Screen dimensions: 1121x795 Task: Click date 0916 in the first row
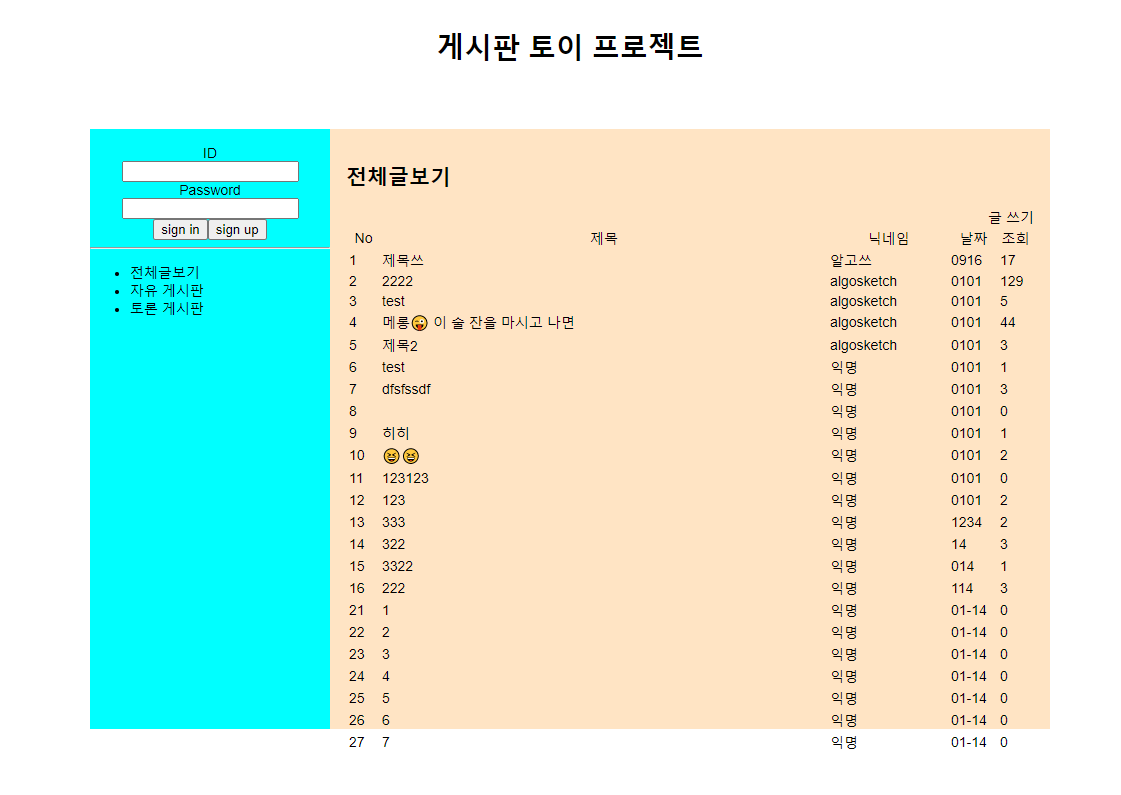pyautogui.click(x=967, y=260)
